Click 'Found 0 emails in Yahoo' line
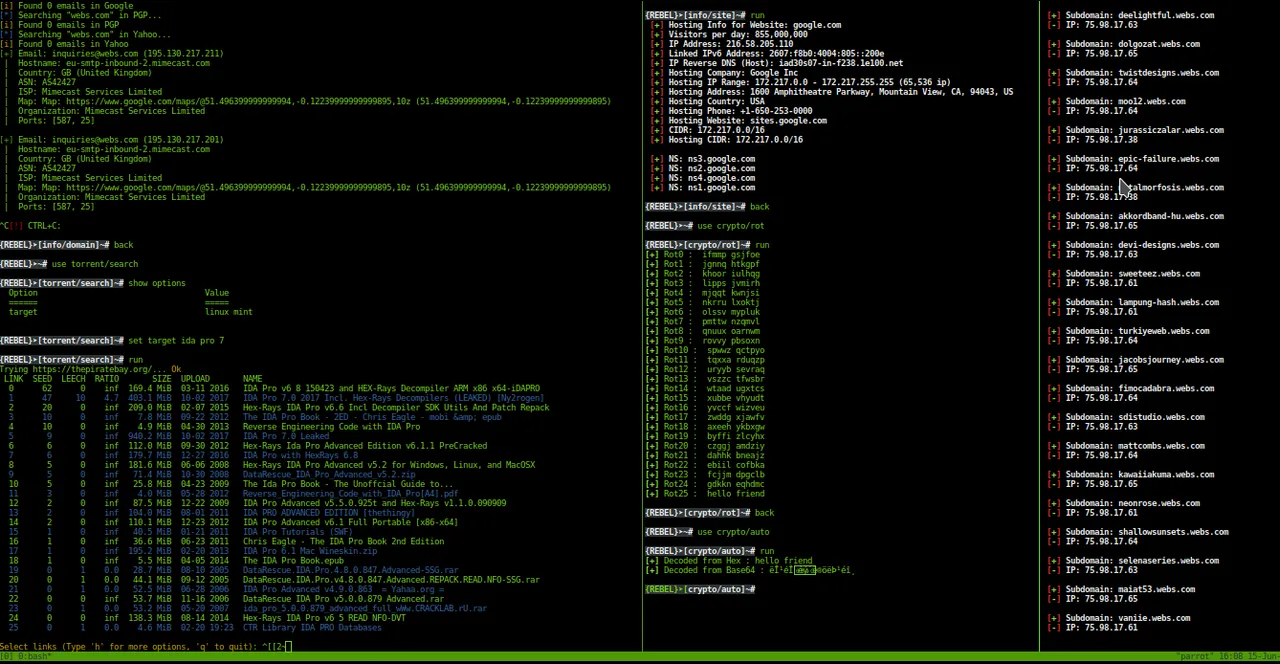This screenshot has height=664, width=1280. point(64,44)
